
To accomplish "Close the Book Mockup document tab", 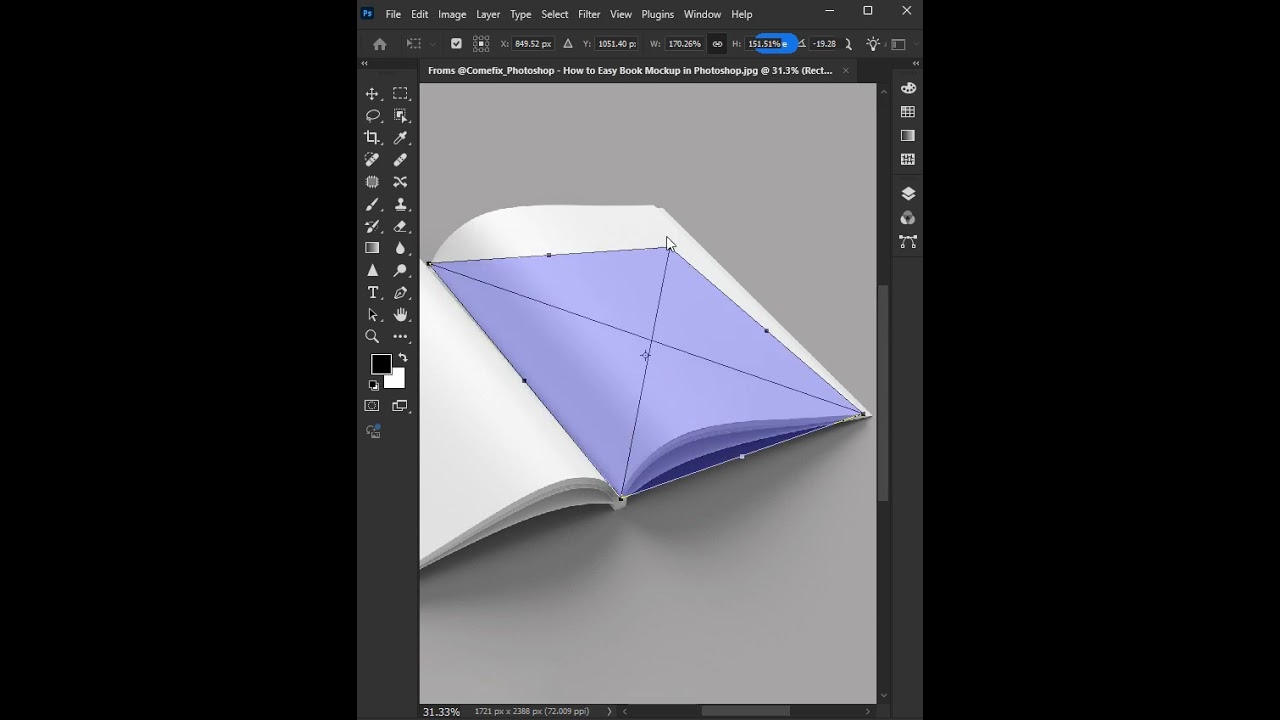I will 846,70.
